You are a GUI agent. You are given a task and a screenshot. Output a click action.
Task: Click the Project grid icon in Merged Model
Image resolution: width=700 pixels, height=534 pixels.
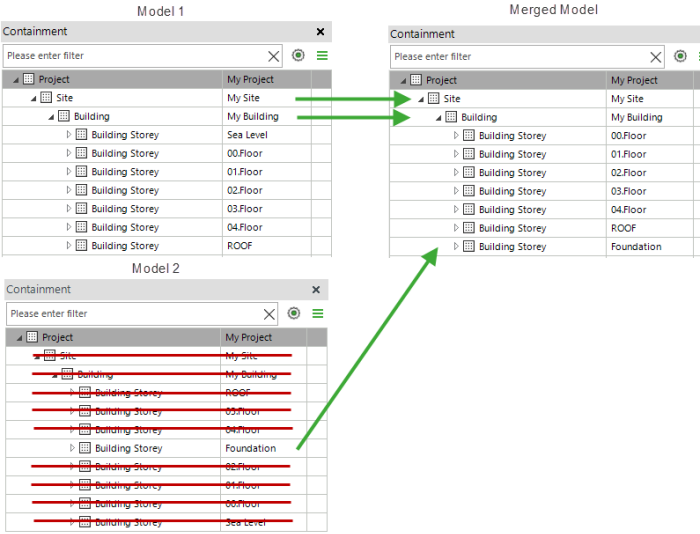click(x=416, y=80)
